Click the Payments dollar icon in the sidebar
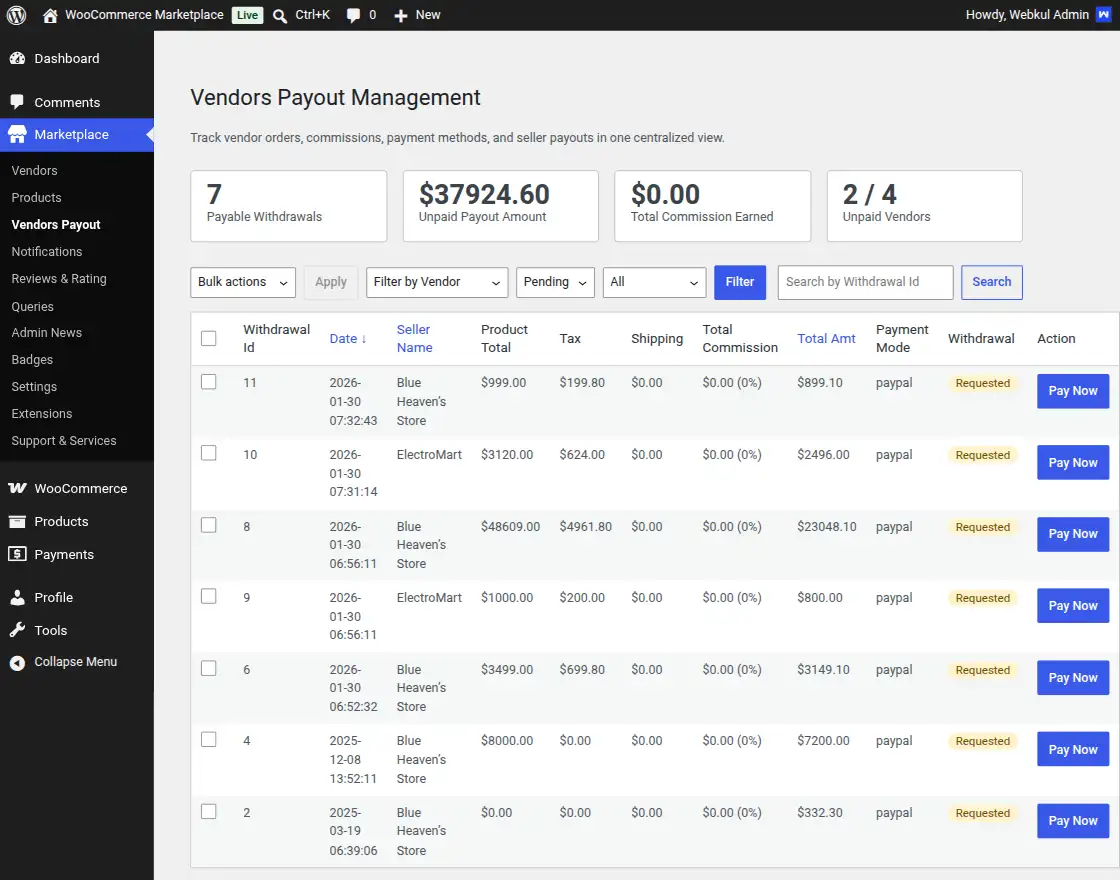 tap(18, 554)
